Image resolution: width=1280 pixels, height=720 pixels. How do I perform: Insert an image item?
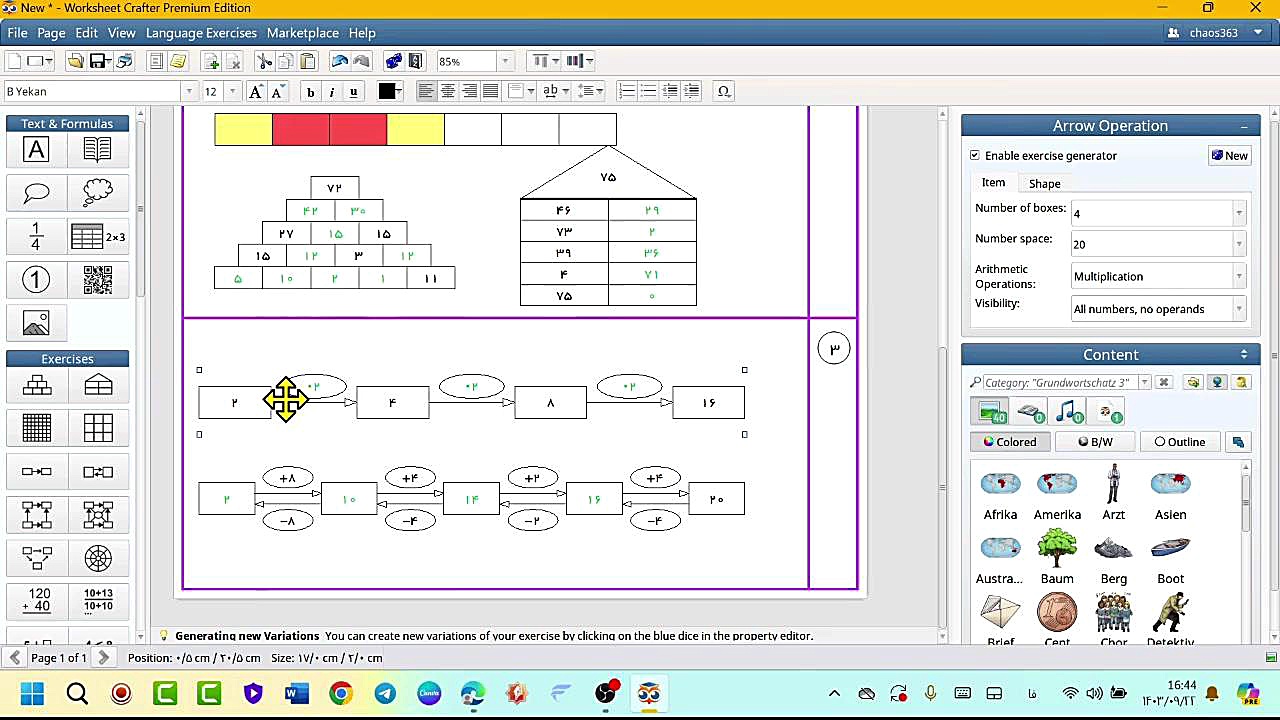(x=36, y=323)
